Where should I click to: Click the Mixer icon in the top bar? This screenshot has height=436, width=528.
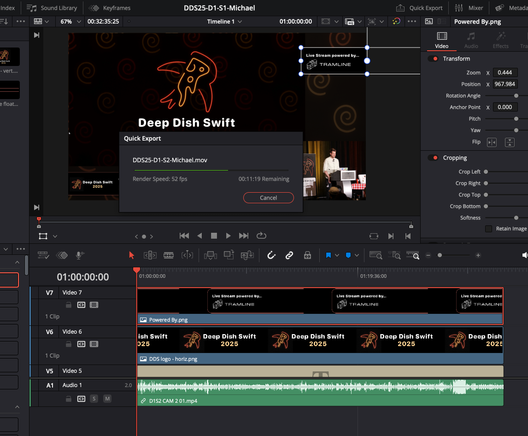468,8
